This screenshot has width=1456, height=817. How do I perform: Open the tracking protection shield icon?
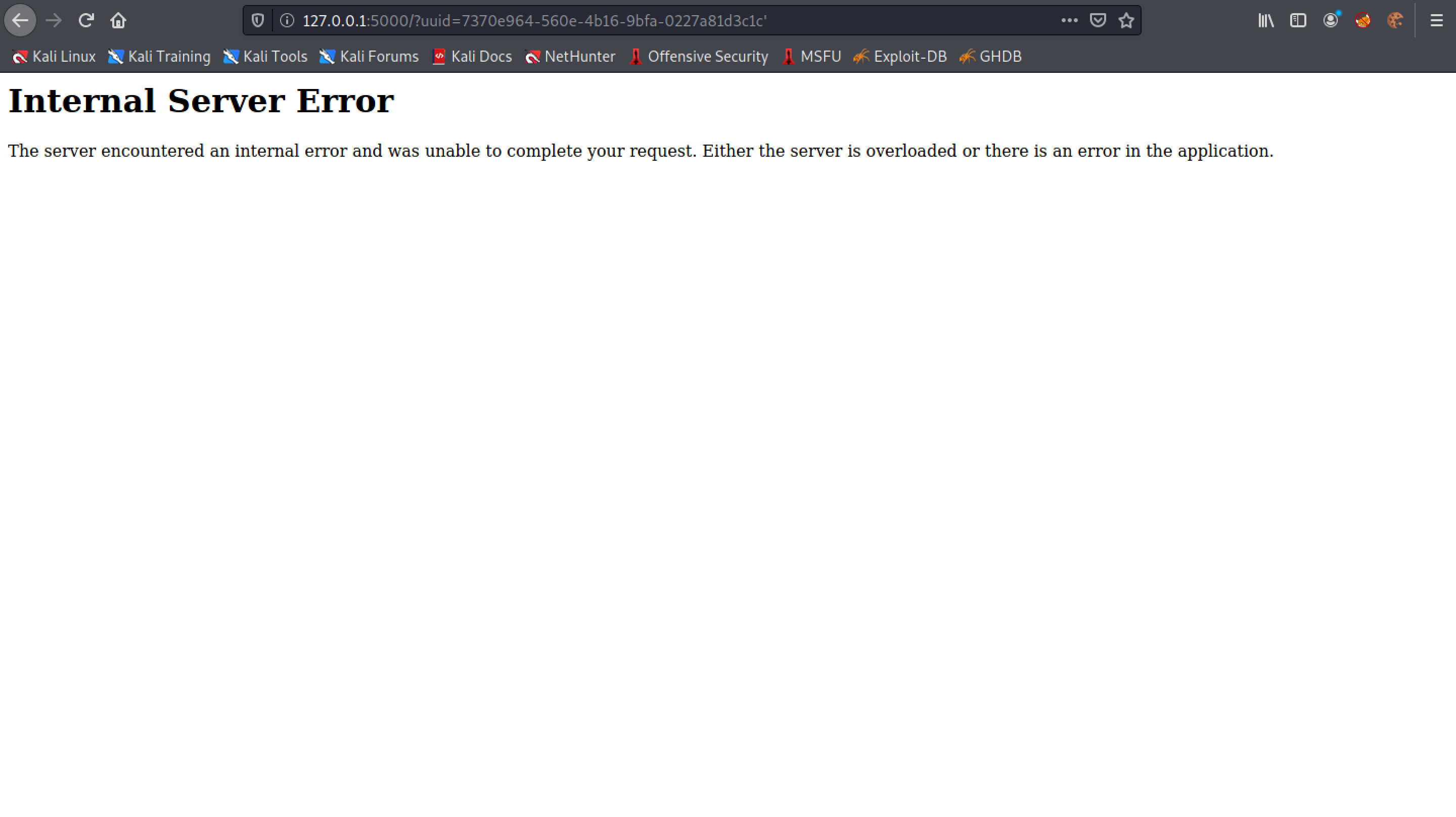tap(258, 21)
